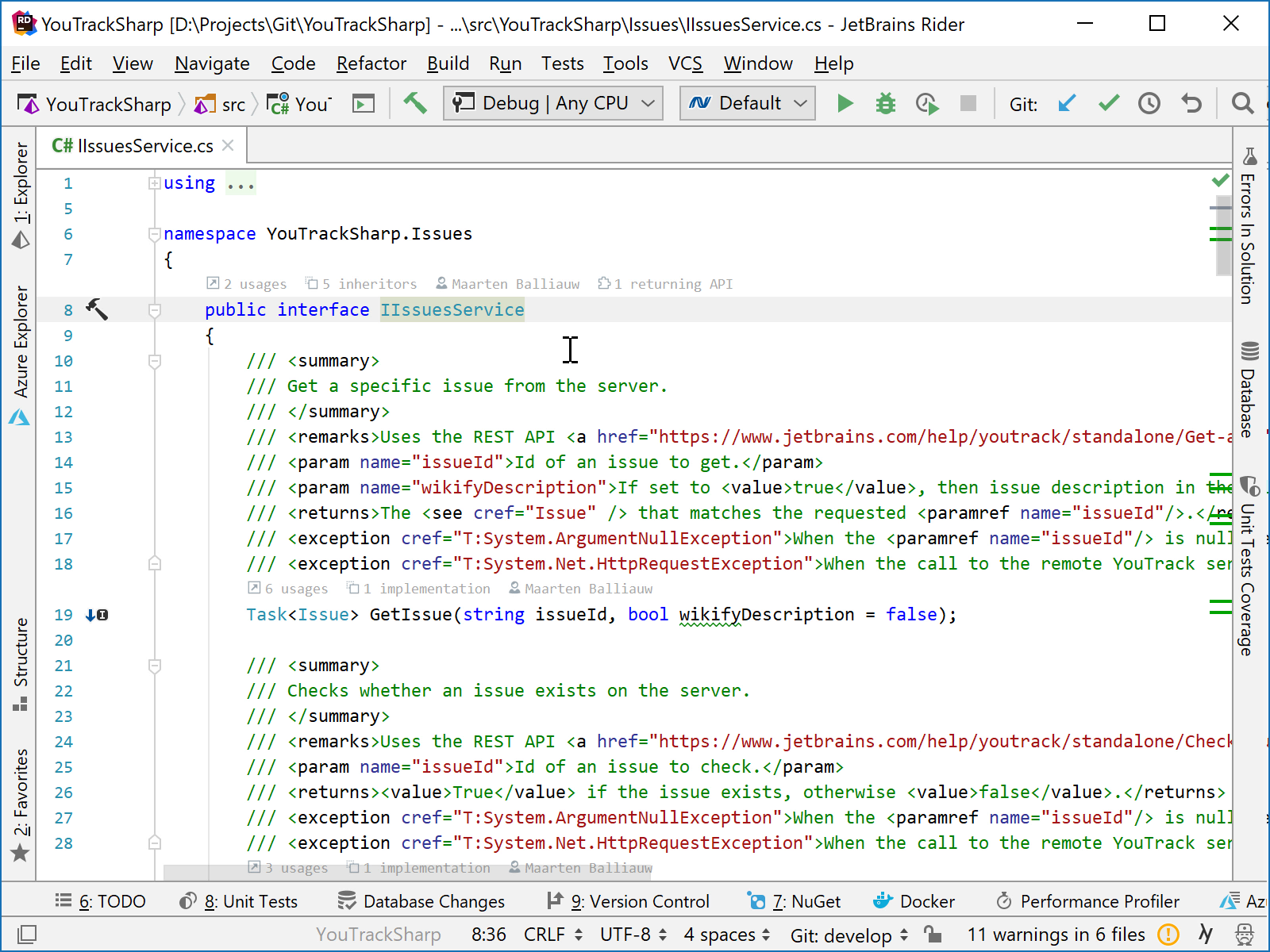Click the inspector hat icon in status bar

click(x=1245, y=935)
